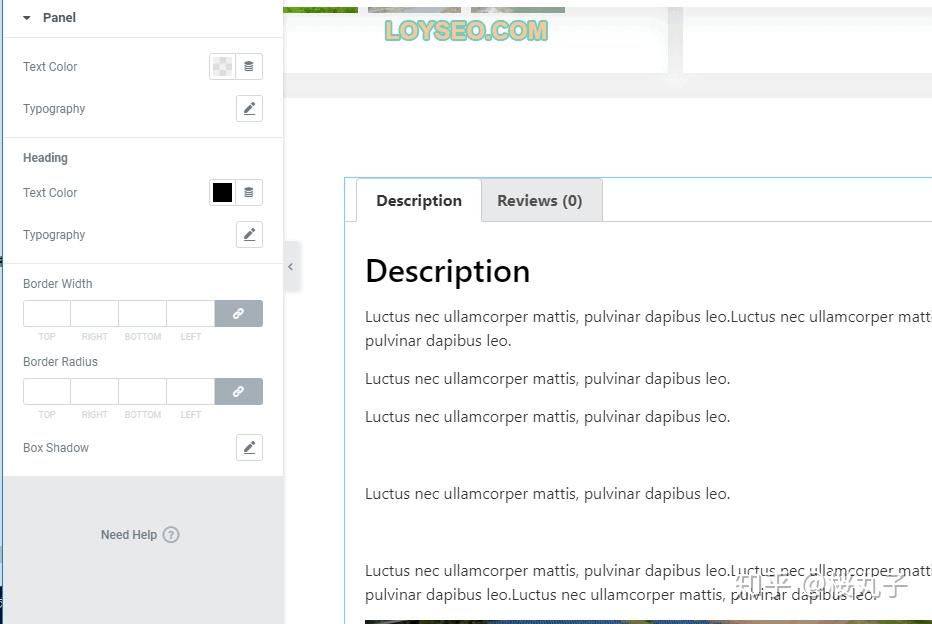
Task: Click the Border Width top field
Action: click(x=47, y=313)
